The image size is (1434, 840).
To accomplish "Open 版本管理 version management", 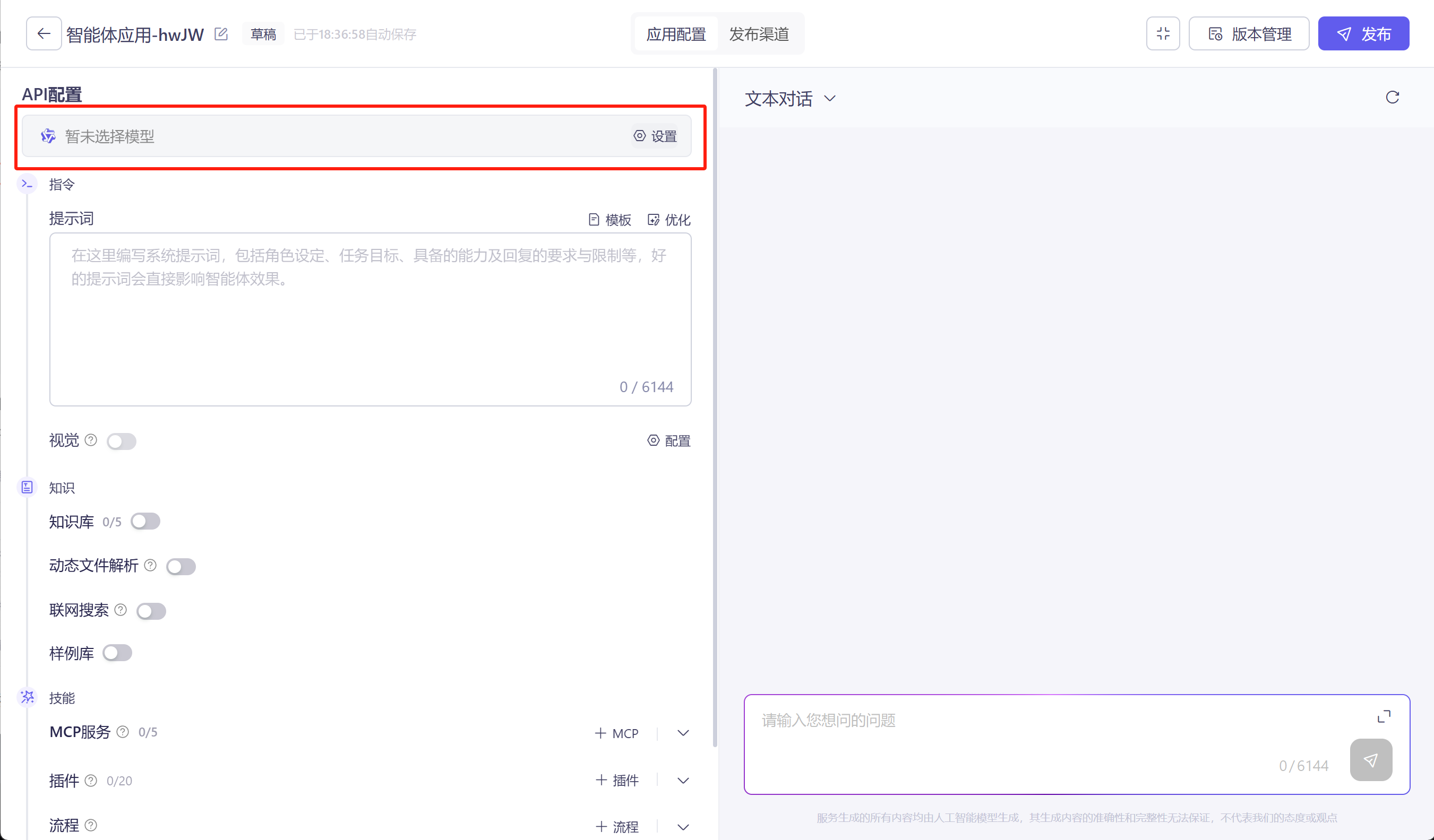I will pyautogui.click(x=1249, y=34).
